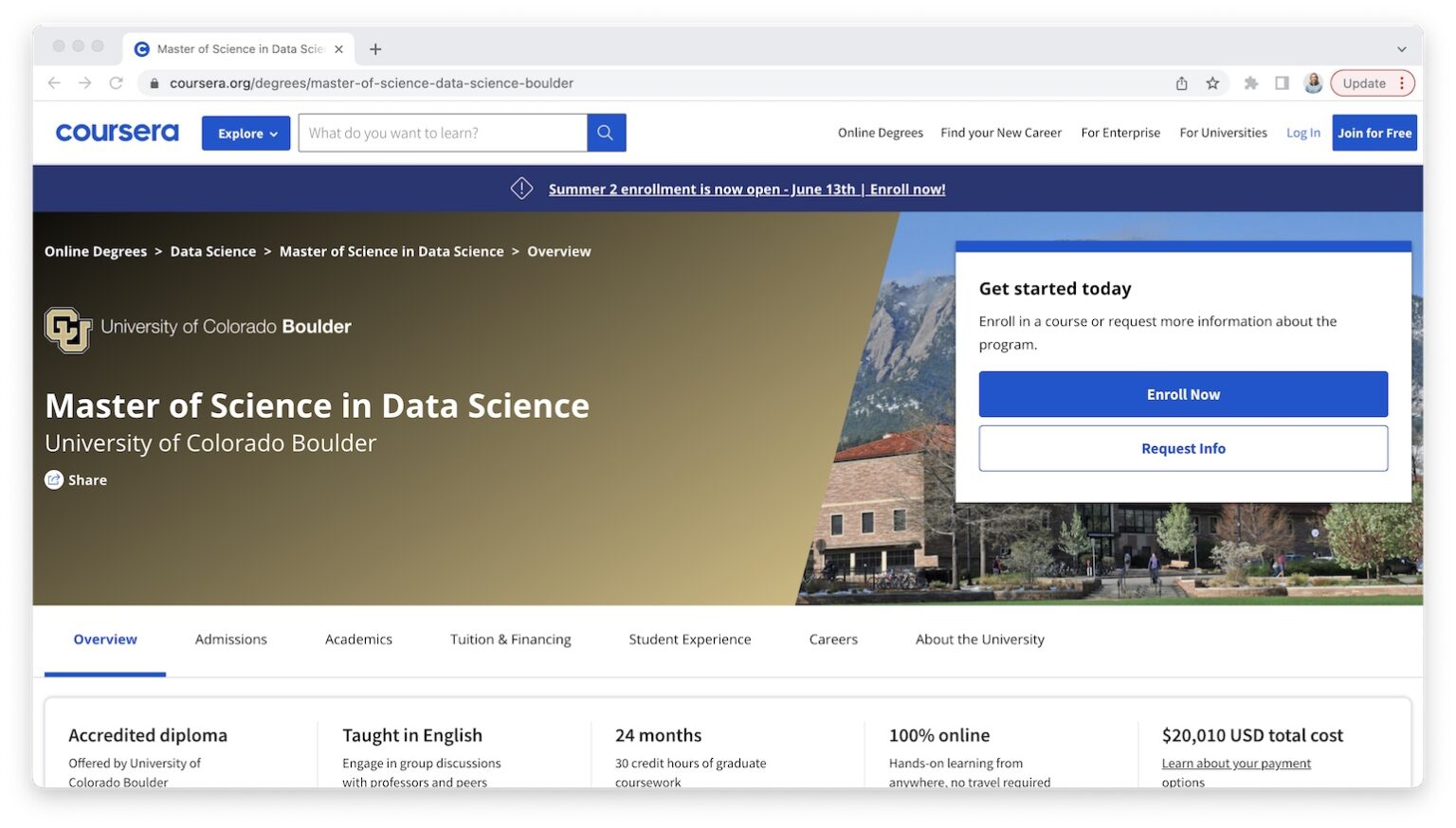Click the bookmark star icon
The height and width of the screenshot is (828, 1456).
(x=1212, y=82)
